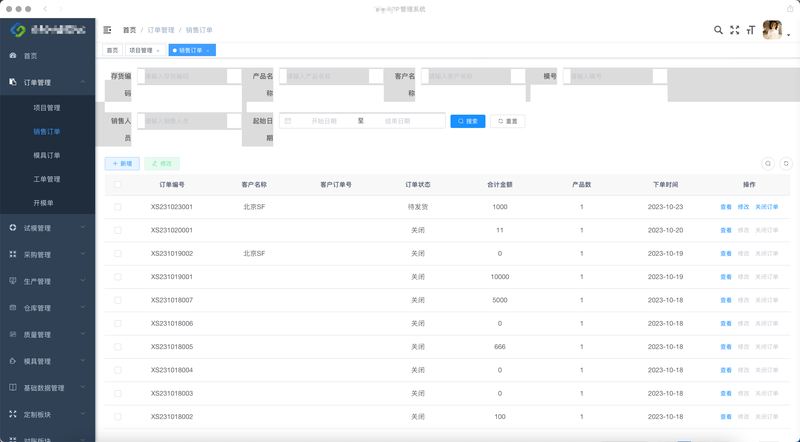Click the 试模管理 sidebar icon

(x=13, y=228)
